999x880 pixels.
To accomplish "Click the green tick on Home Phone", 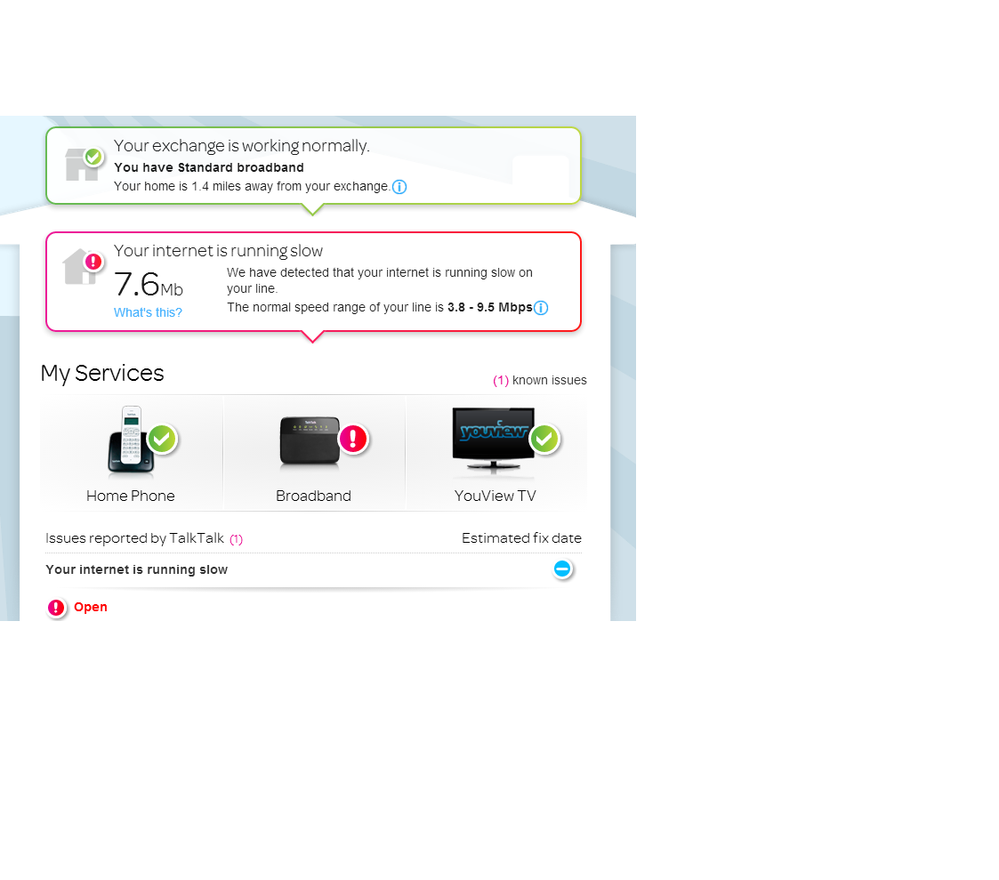I will (162, 438).
